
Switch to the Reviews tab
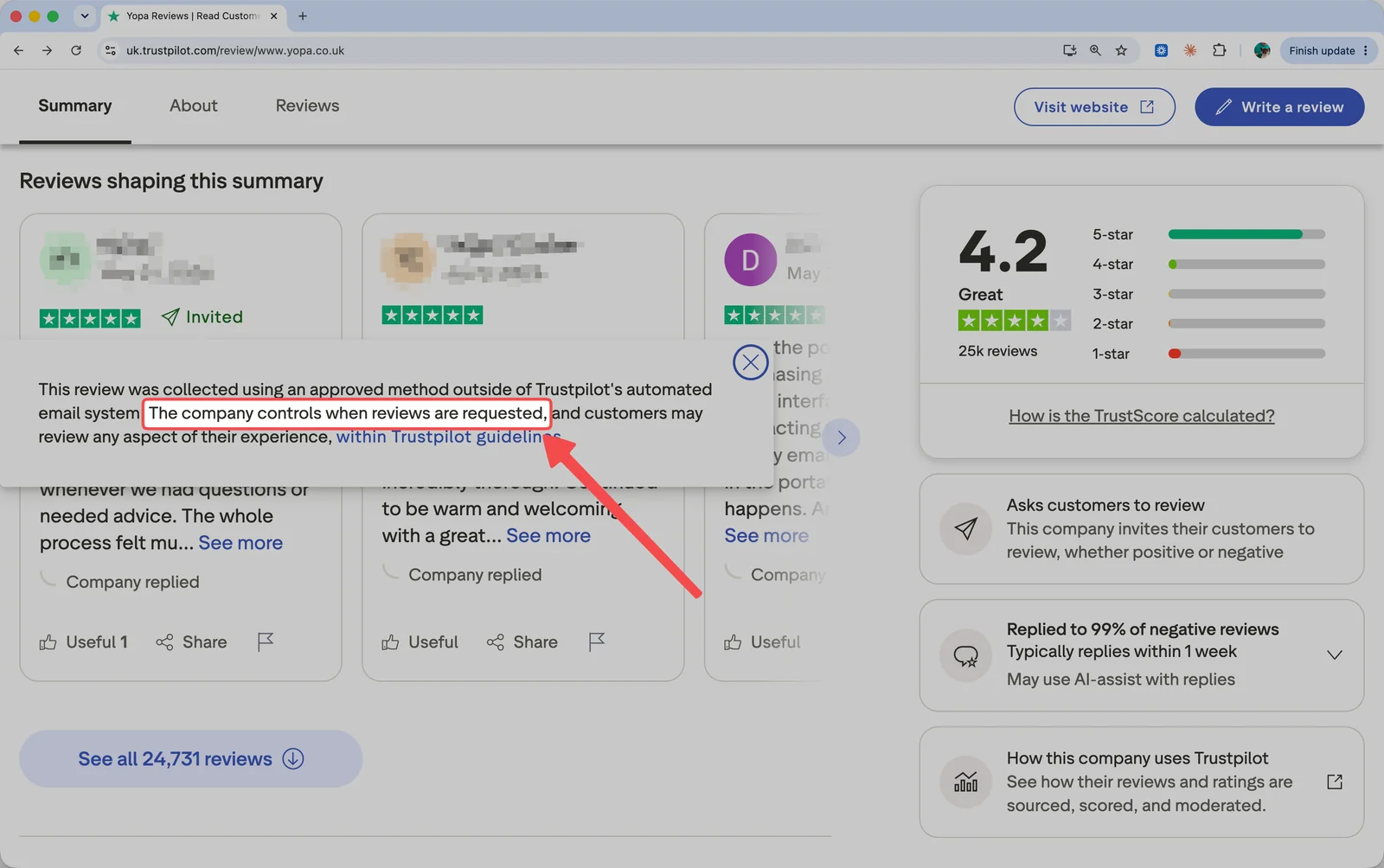point(307,105)
